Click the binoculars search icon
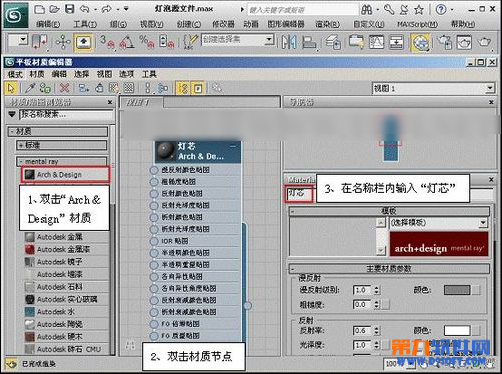Viewport: 502px width, 374px height. [x=367, y=9]
